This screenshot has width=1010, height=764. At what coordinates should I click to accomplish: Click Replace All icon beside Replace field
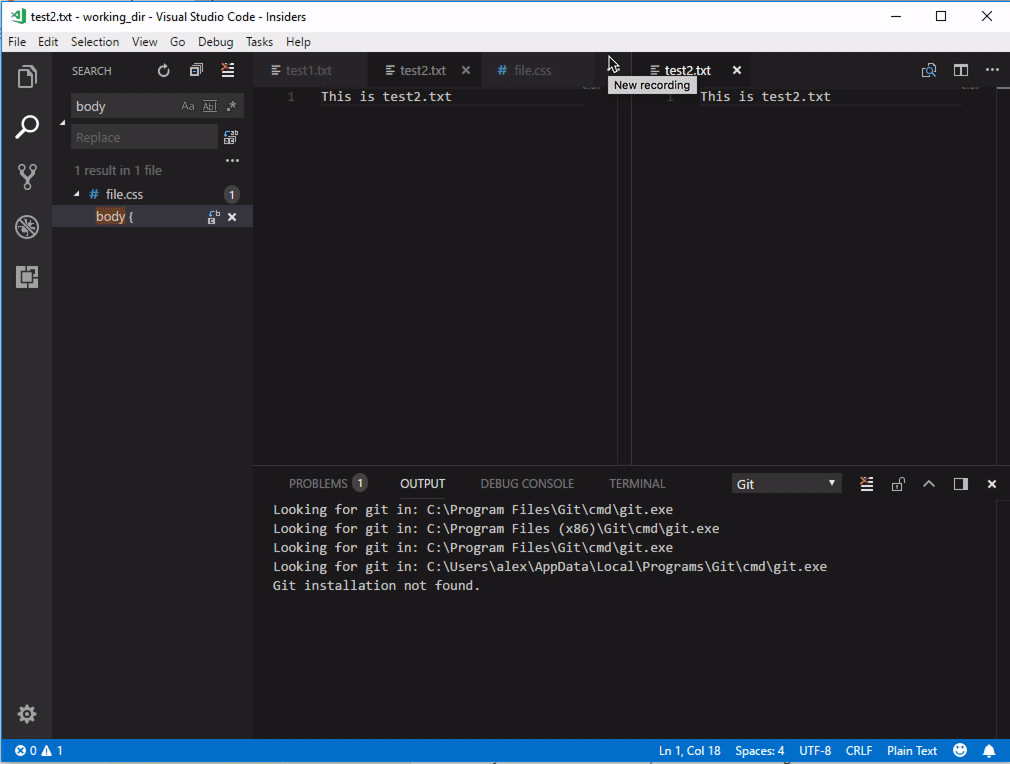tap(231, 137)
